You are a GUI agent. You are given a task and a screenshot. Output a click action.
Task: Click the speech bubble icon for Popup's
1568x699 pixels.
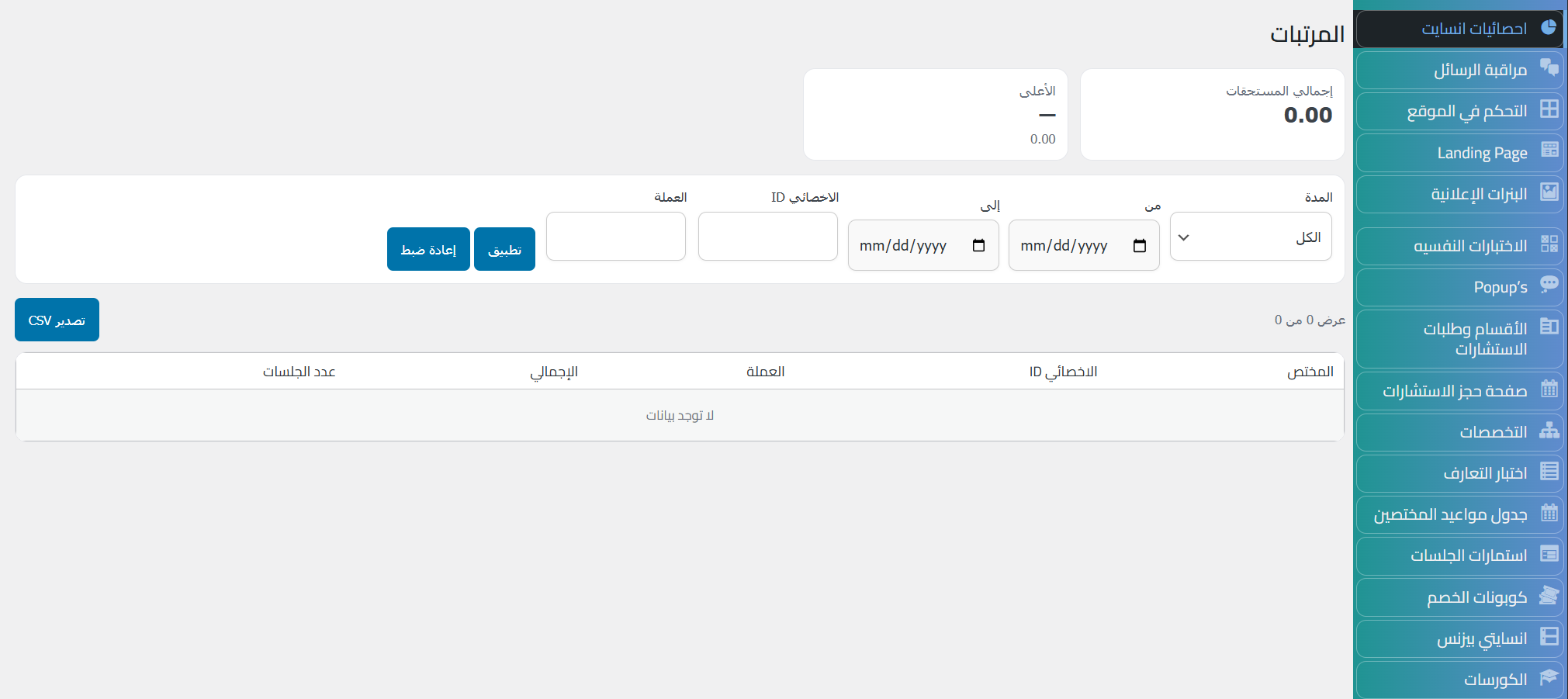point(1549,285)
